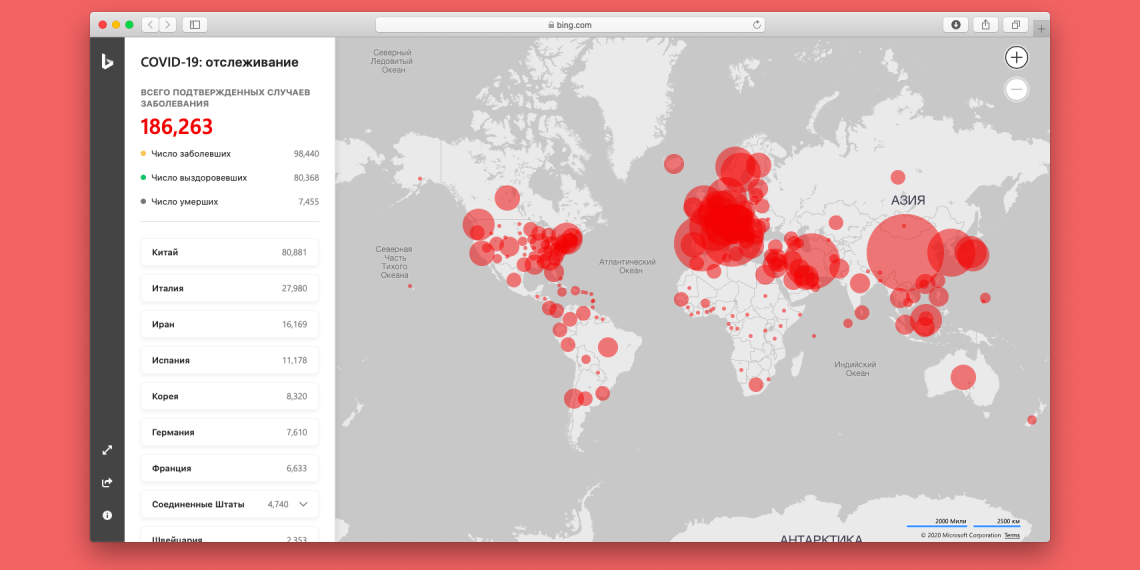
Task: Click the Bing logo in the sidebar
Action: pyautogui.click(x=107, y=62)
